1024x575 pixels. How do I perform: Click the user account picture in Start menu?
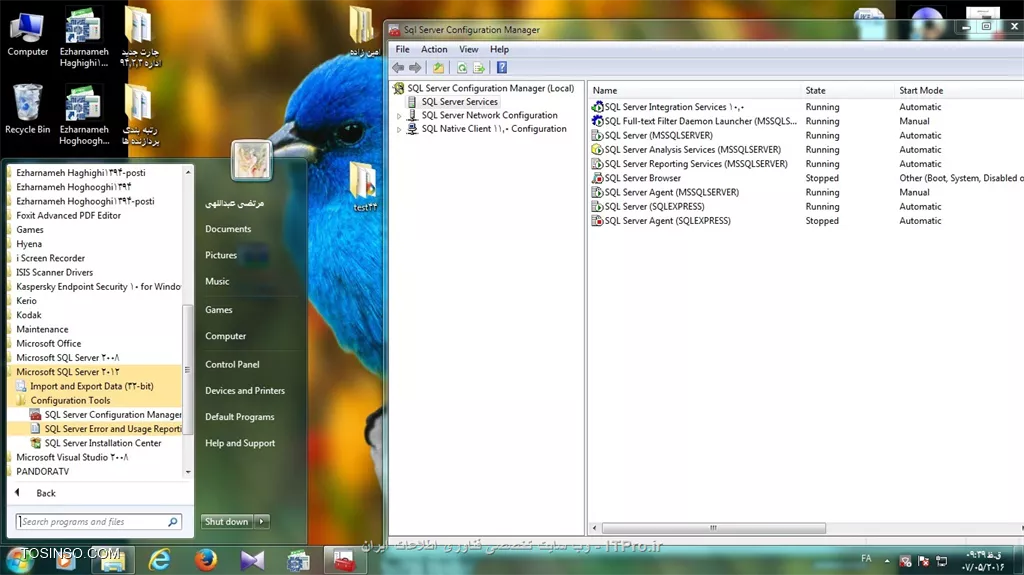(251, 160)
